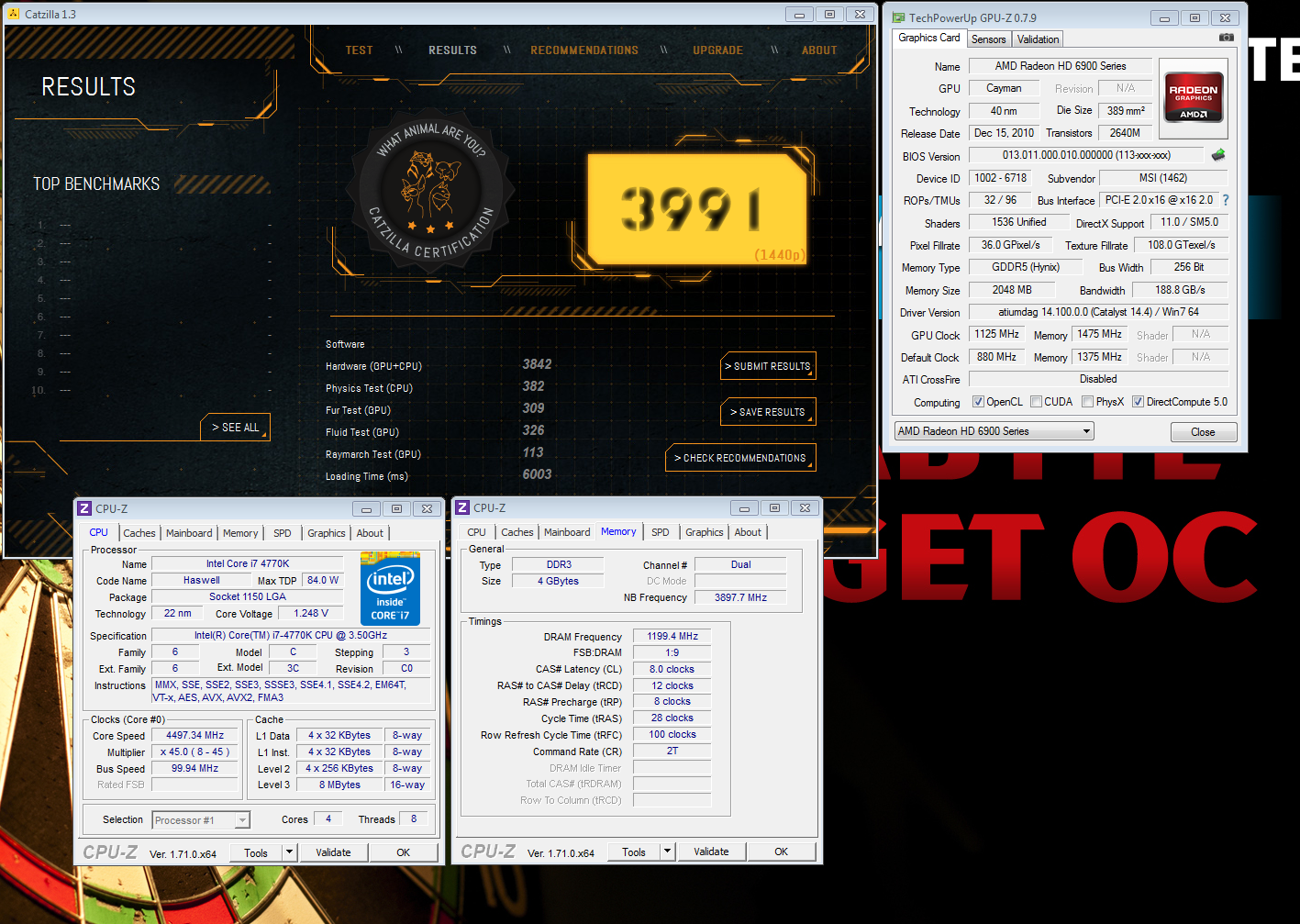The width and height of the screenshot is (1300, 924).
Task: Click the Intel Core i7 4770K name field
Action: pos(247,563)
